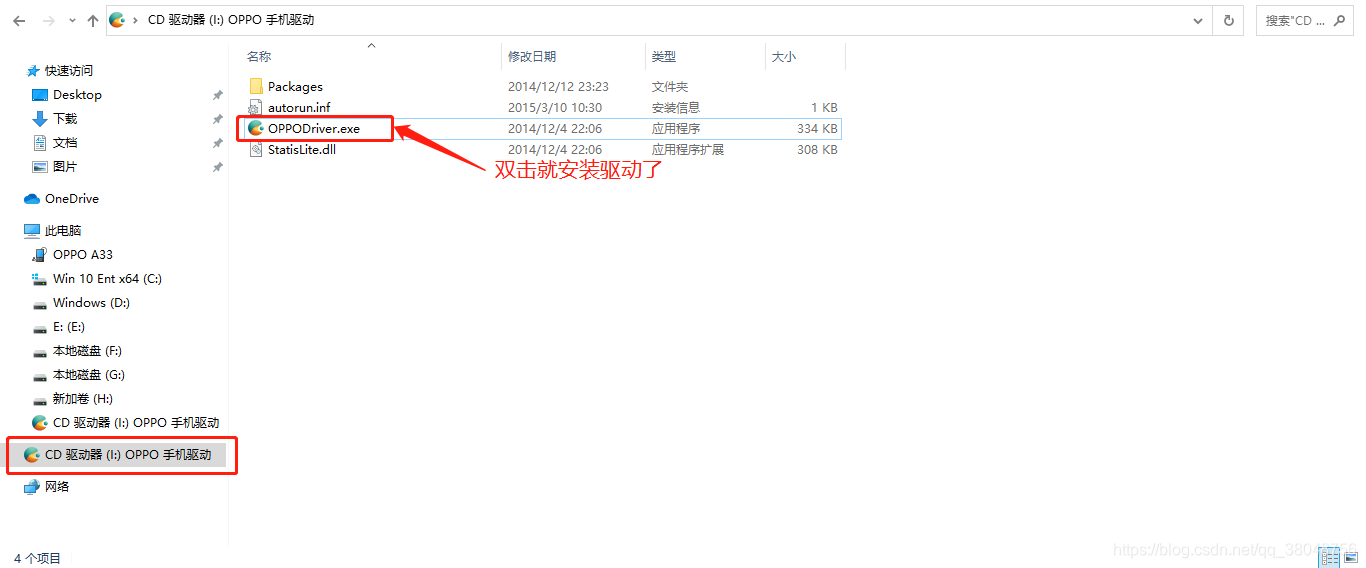Open 新加卷 (H:) drive
Image resolution: width=1366 pixels, height=568 pixels.
[83, 399]
